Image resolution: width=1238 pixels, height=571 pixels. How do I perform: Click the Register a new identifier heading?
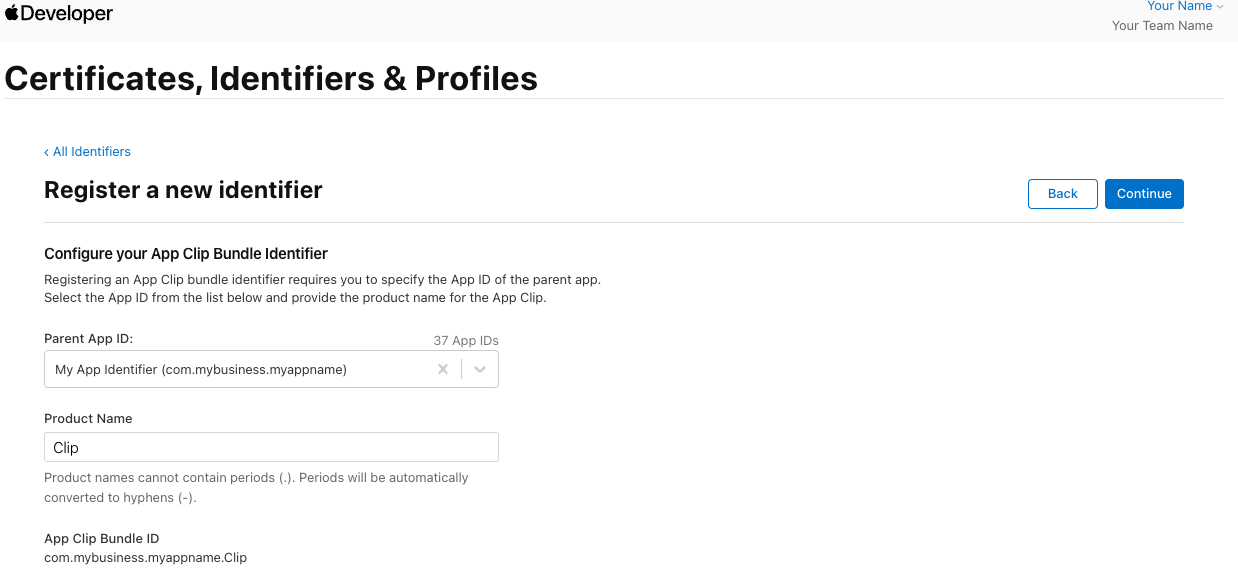183,190
